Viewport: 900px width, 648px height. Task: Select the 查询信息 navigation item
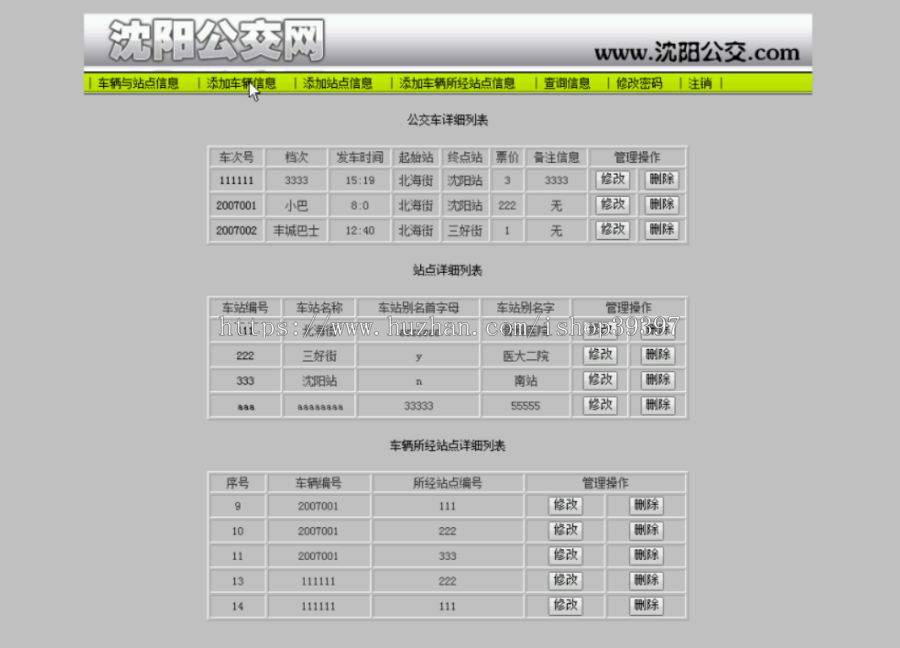tap(567, 83)
